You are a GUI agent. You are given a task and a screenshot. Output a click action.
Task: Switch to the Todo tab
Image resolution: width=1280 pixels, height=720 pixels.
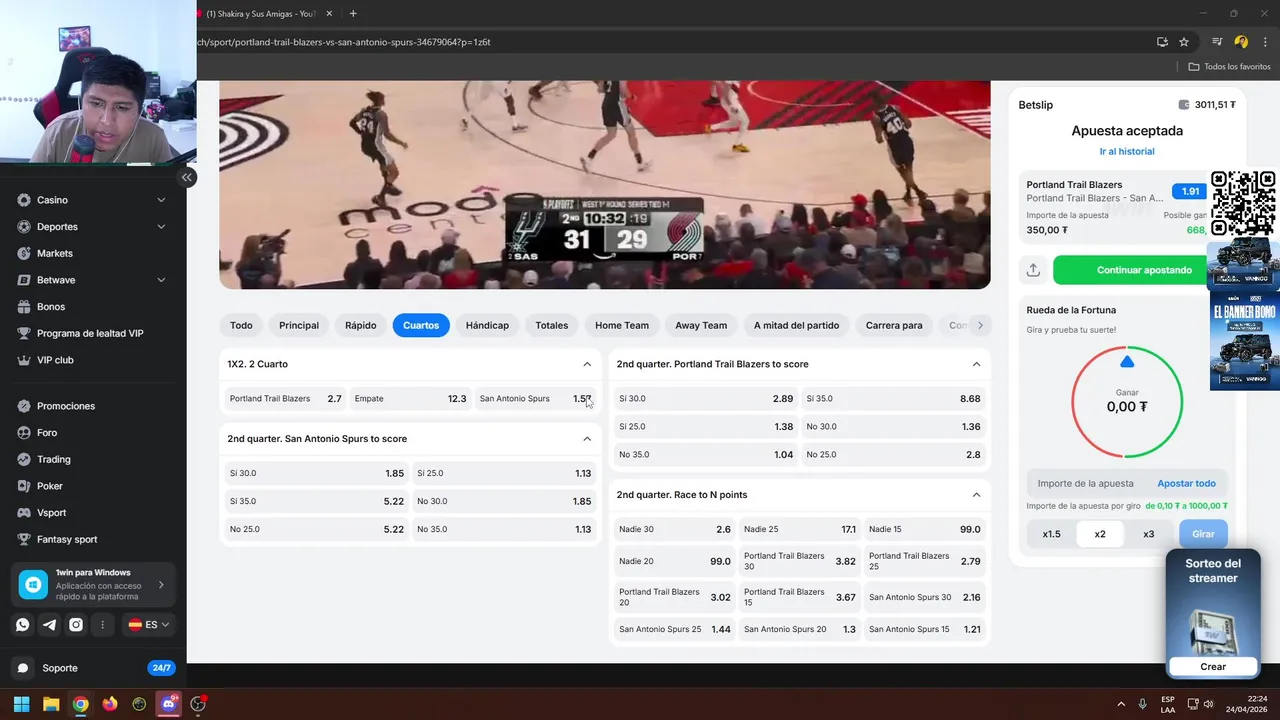click(x=241, y=325)
